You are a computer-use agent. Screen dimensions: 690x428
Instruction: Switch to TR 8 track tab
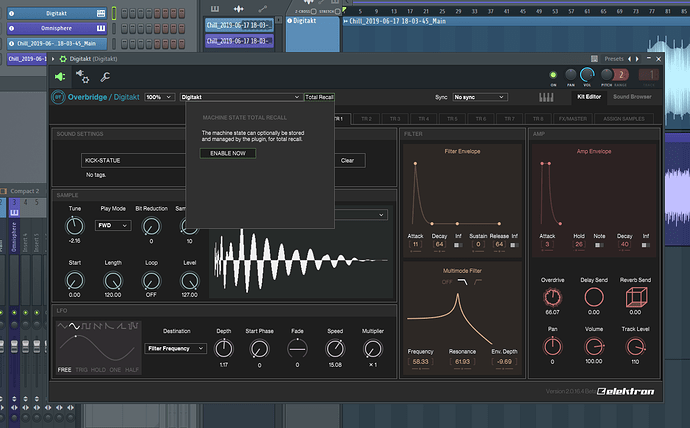538,119
